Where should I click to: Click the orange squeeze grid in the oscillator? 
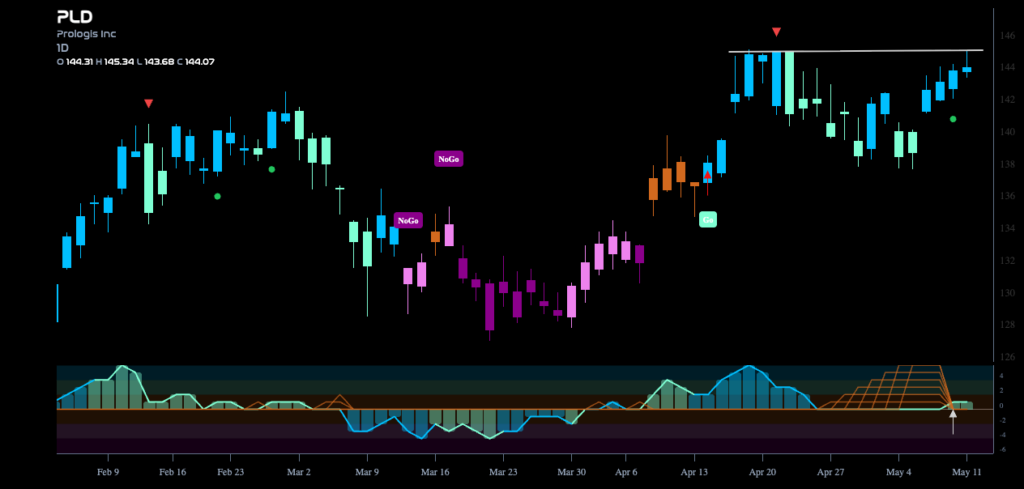888,387
